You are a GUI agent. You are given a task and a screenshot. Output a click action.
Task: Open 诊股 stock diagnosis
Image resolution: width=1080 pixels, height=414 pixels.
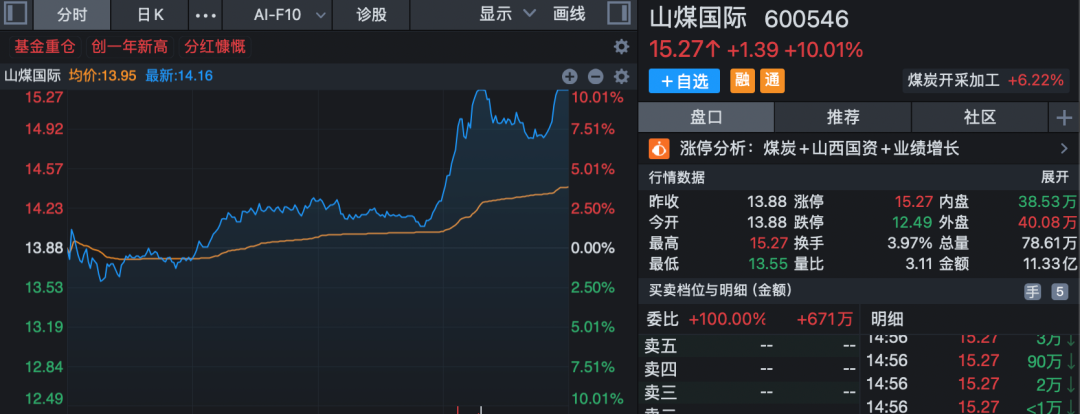372,14
